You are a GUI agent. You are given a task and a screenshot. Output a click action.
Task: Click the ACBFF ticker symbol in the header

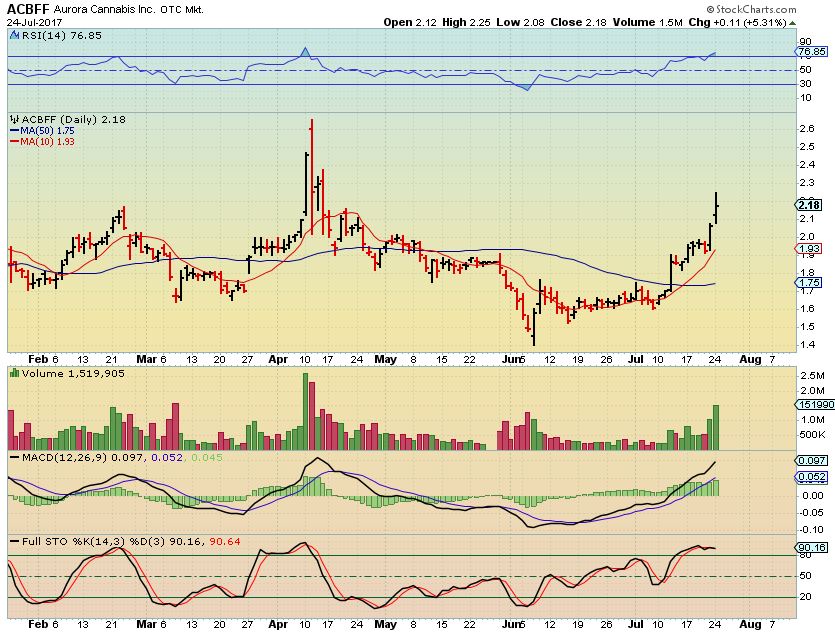(x=28, y=9)
